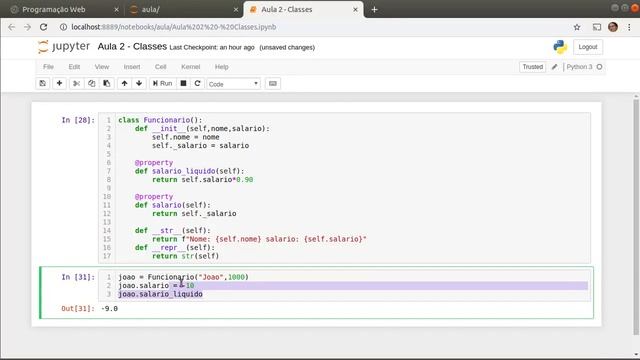Open the Help menu
Viewport: 640px width, 360px height.
pos(222,67)
